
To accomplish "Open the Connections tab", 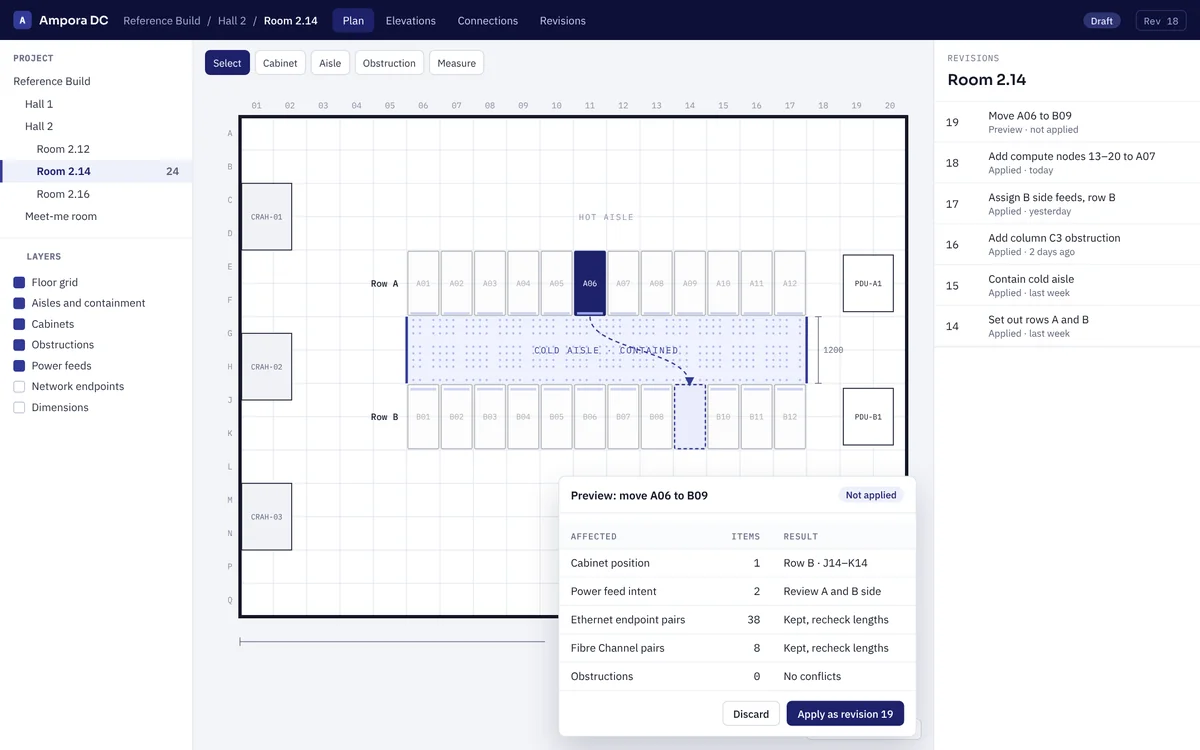I will click(488, 20).
